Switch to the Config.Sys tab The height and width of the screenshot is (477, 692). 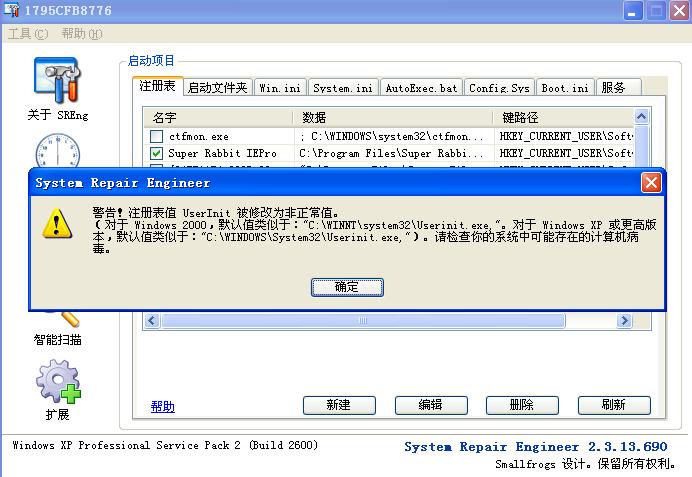(499, 87)
